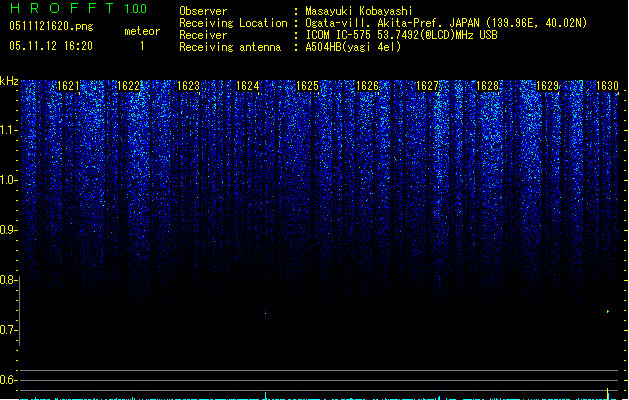Click the Receiver label

coord(203,35)
